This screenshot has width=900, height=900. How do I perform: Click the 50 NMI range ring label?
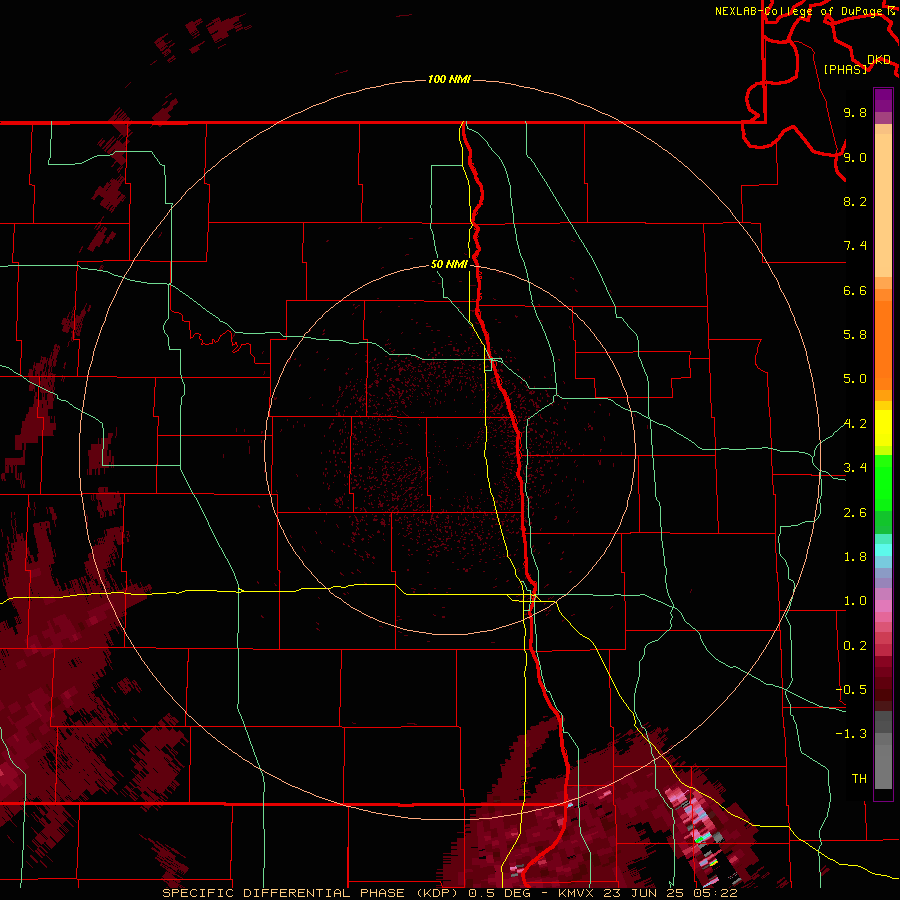tap(449, 264)
